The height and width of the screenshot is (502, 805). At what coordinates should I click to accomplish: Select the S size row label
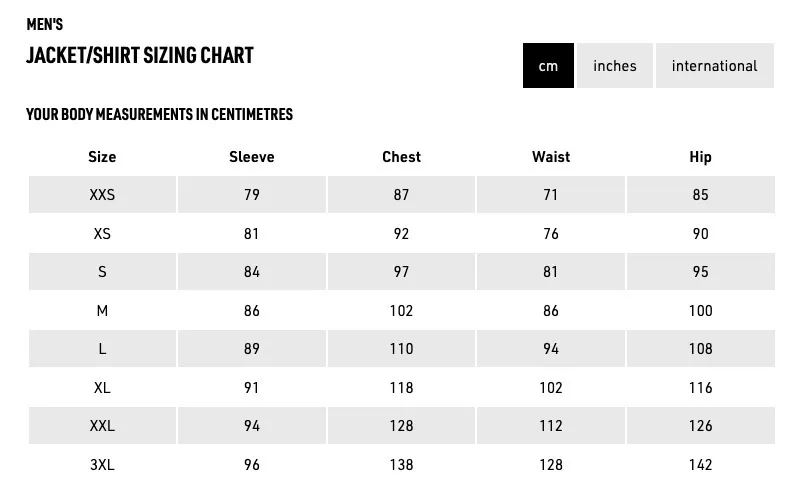102,272
